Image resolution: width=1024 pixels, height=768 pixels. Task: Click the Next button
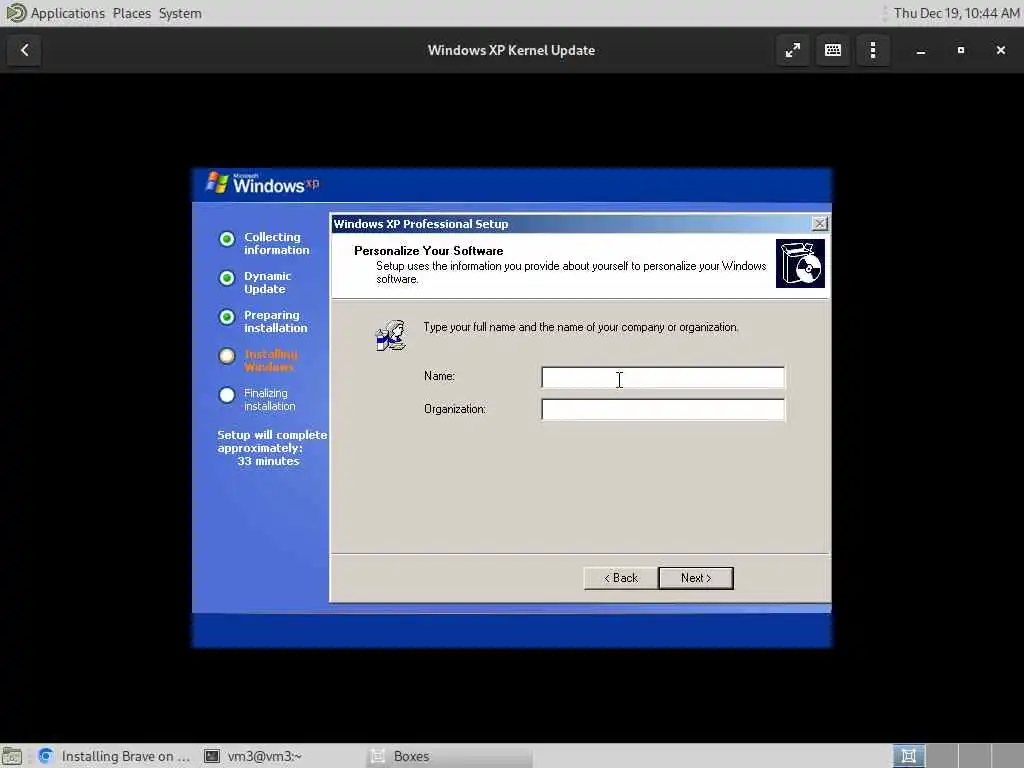point(696,578)
